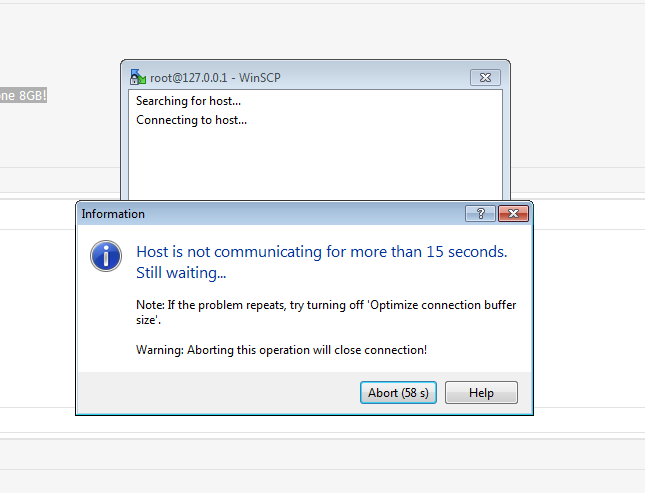Image resolution: width=645 pixels, height=493 pixels.
Task: Open context help with the question mark button
Action: tap(480, 214)
